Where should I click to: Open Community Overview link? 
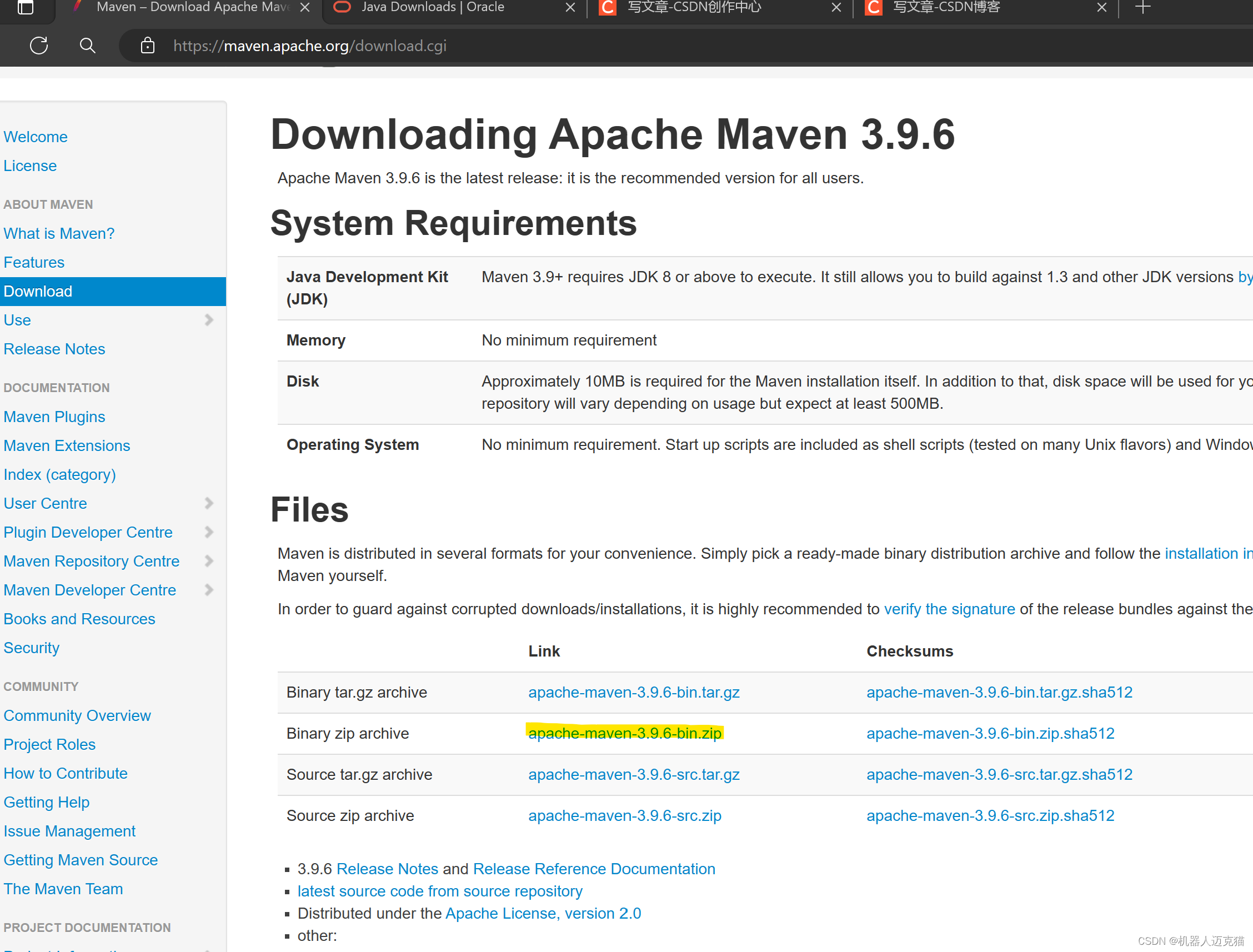click(77, 716)
